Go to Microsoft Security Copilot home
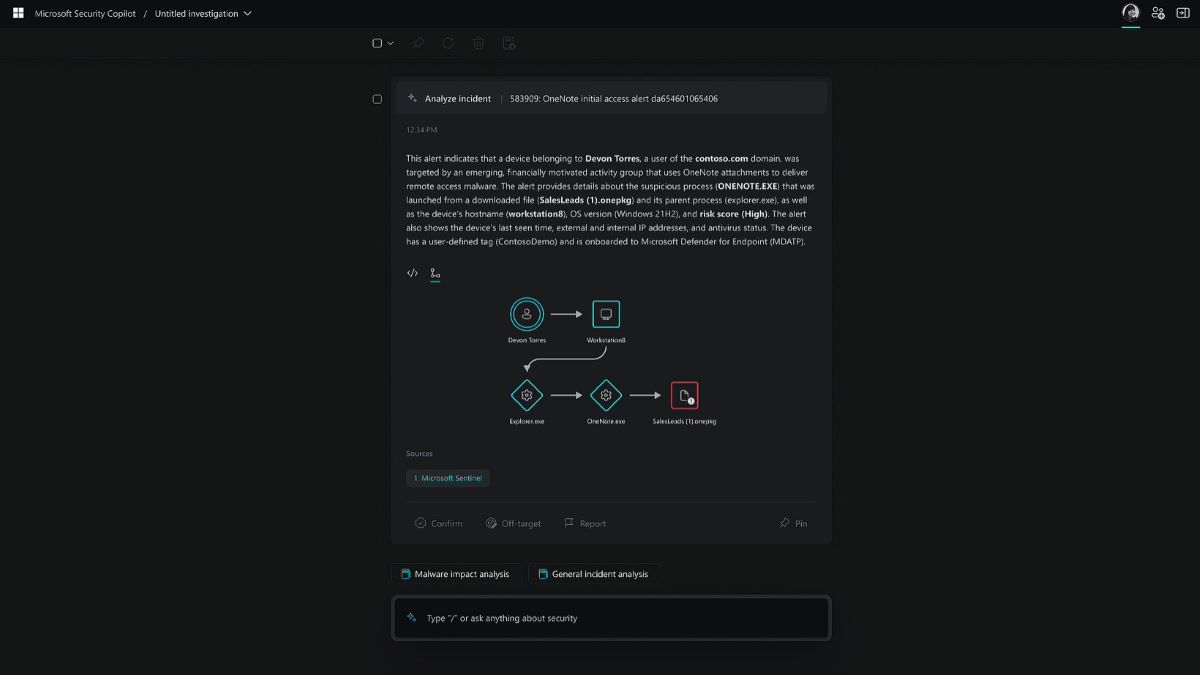Screen dimensions: 1200x675 [85, 13]
